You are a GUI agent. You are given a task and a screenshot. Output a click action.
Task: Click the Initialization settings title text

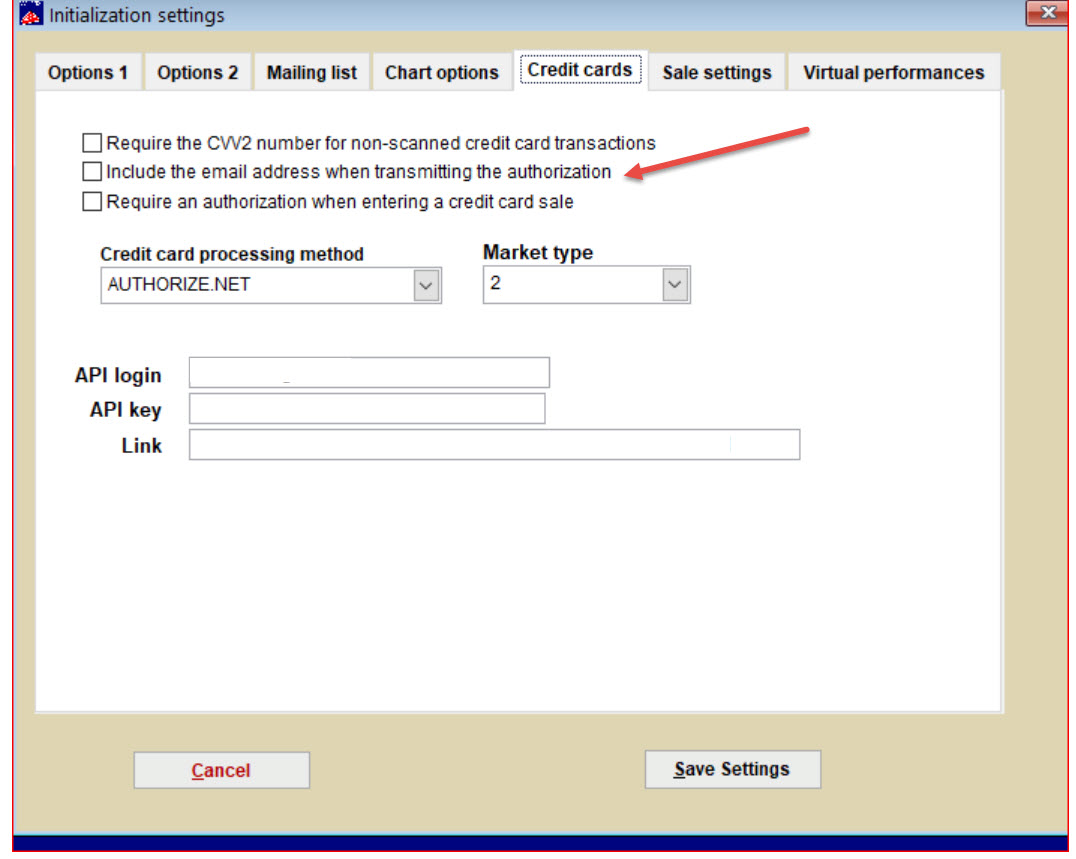[x=137, y=15]
